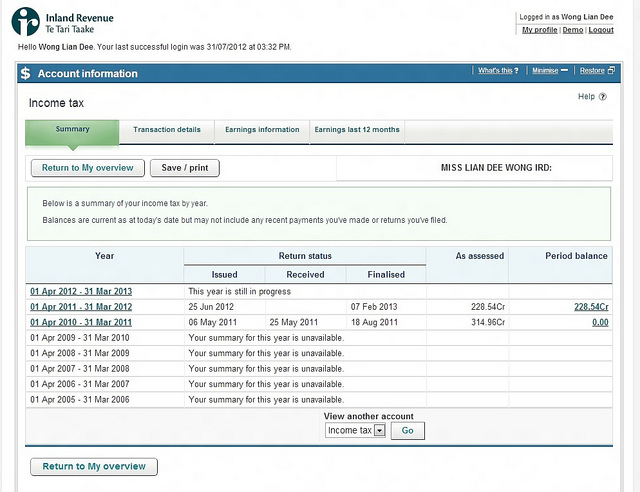
Task: Click the What's this help link
Action: [x=497, y=71]
